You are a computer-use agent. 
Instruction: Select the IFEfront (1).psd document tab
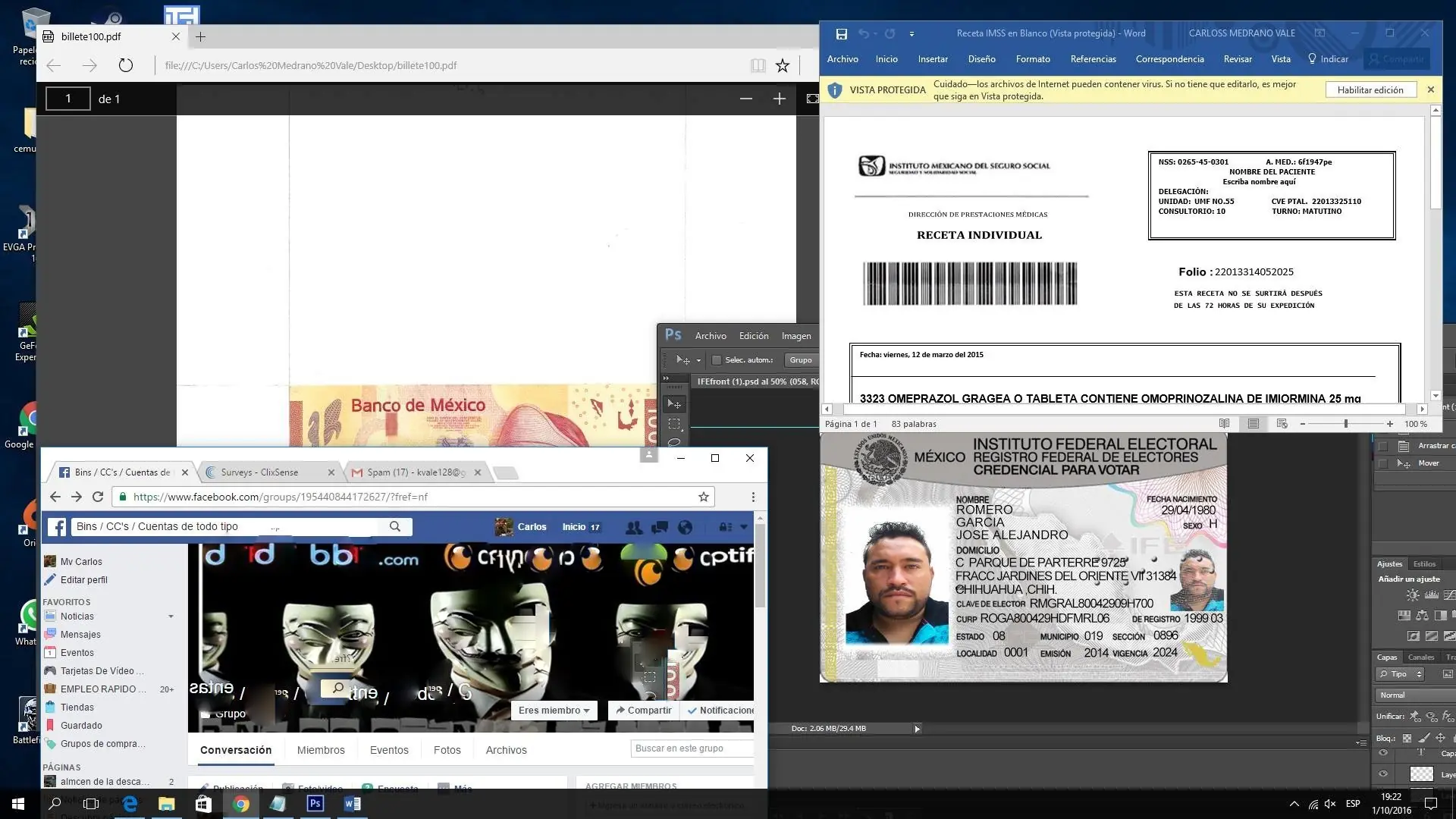[x=757, y=381]
